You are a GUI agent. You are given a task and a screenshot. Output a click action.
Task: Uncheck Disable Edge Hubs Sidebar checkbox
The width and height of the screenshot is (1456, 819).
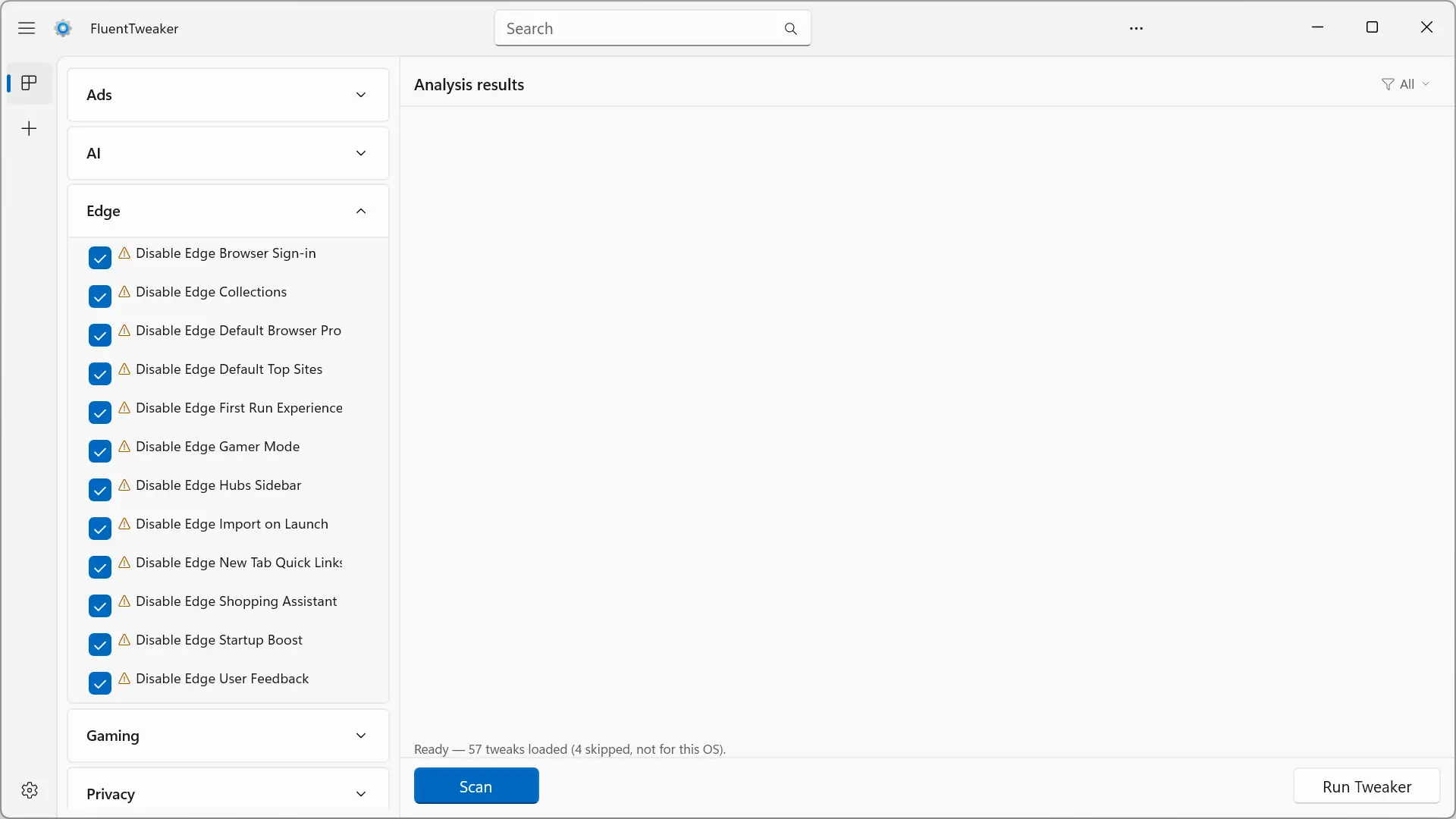point(100,490)
